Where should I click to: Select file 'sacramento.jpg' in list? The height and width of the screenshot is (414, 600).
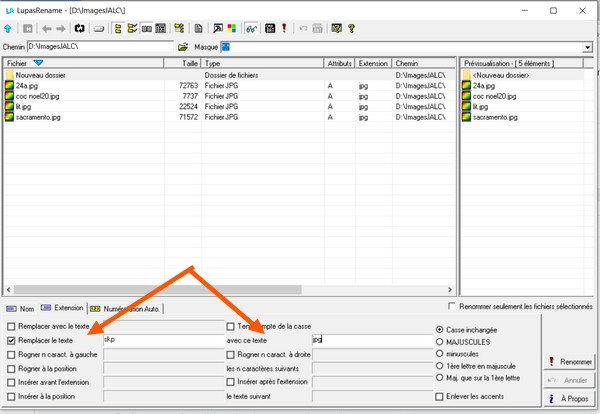(38, 117)
